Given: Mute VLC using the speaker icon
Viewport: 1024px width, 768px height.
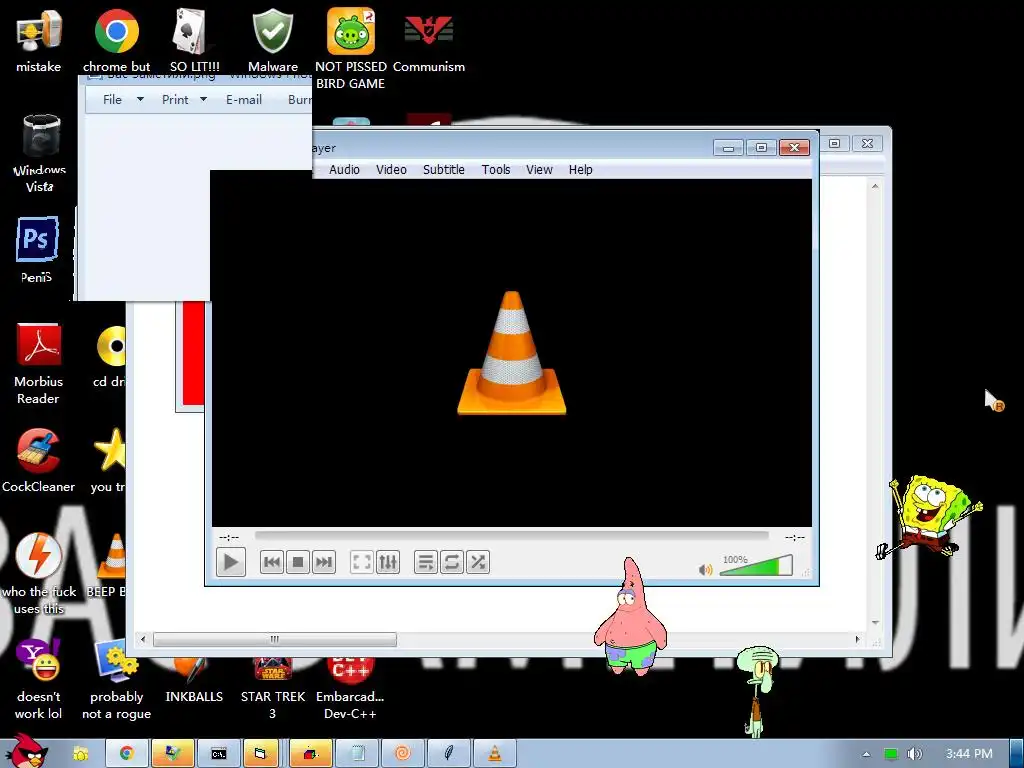Looking at the screenshot, I should [x=705, y=569].
